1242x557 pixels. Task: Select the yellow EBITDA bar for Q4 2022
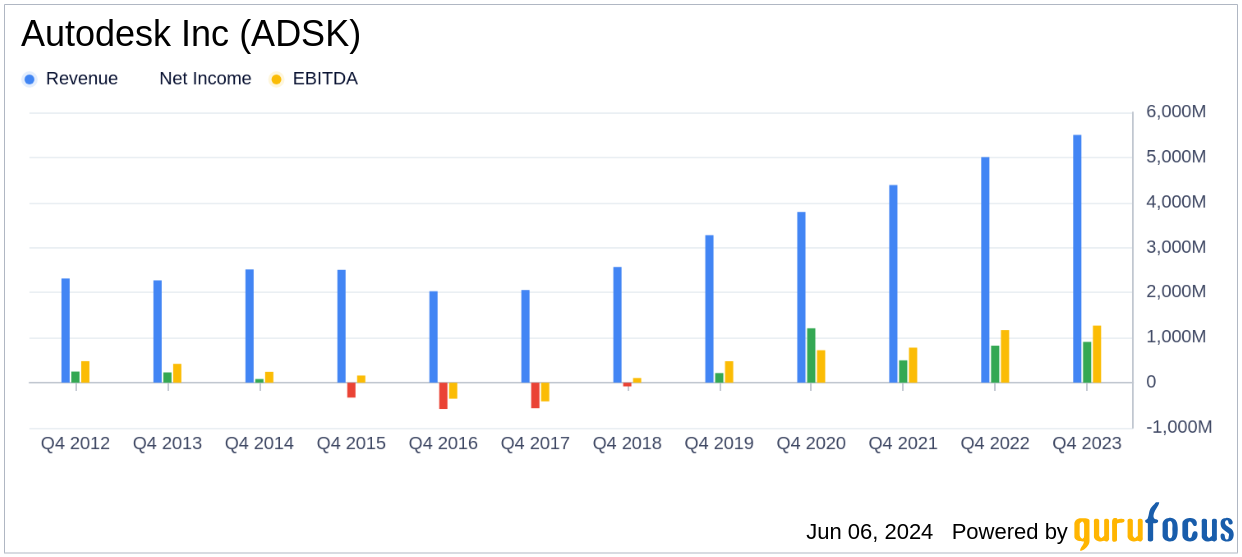pos(1005,356)
